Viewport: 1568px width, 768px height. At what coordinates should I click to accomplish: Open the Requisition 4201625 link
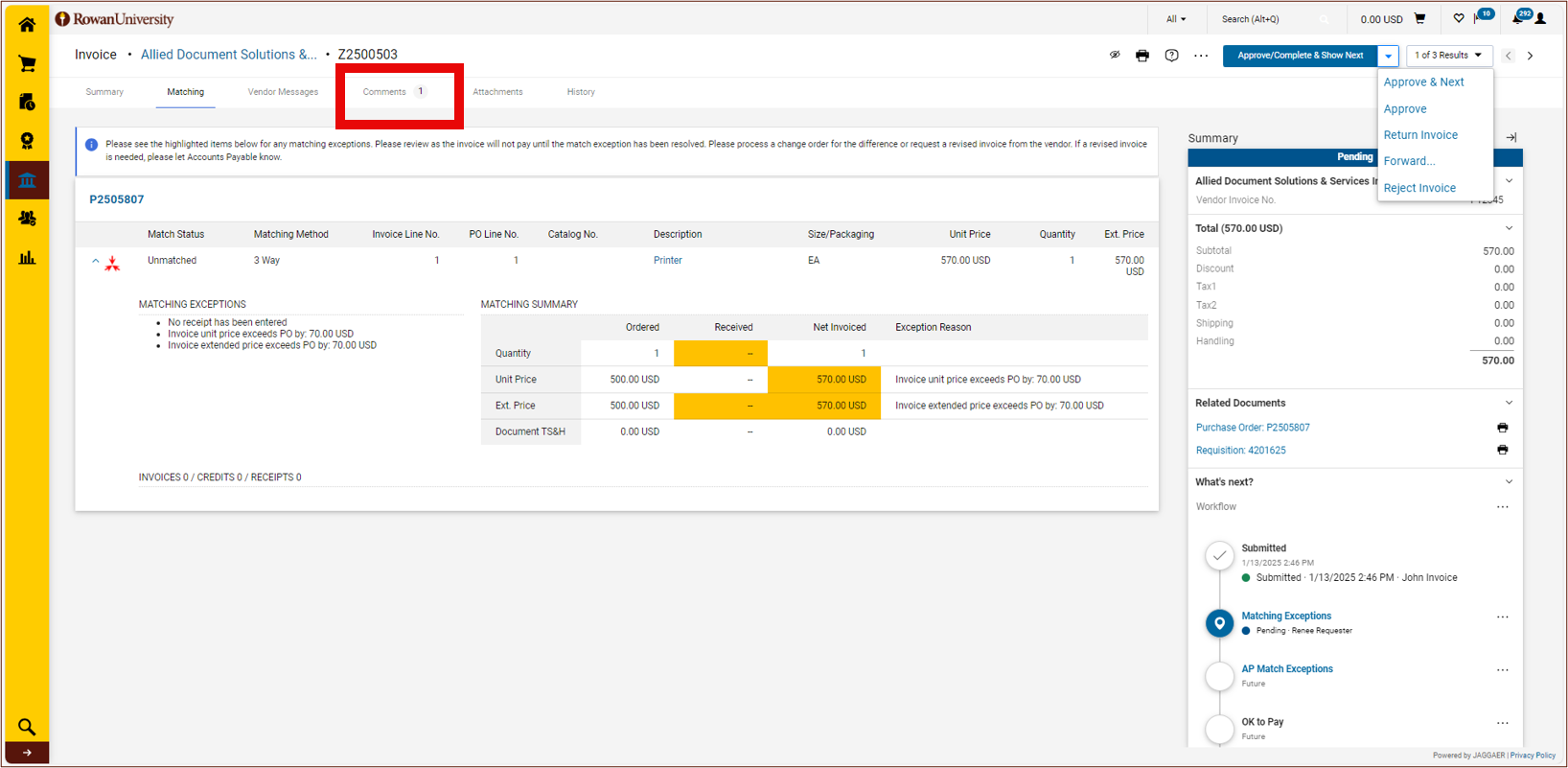(1240, 451)
